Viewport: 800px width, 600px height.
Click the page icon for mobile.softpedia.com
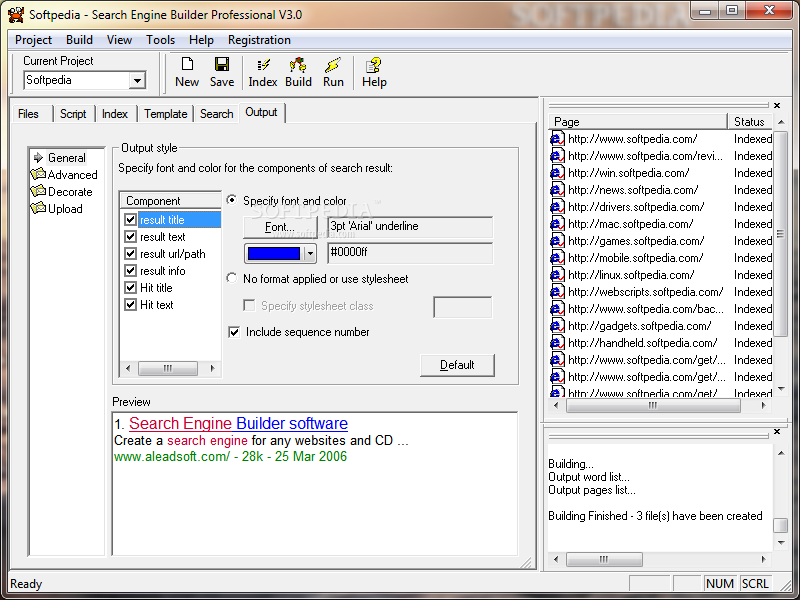[x=557, y=258]
